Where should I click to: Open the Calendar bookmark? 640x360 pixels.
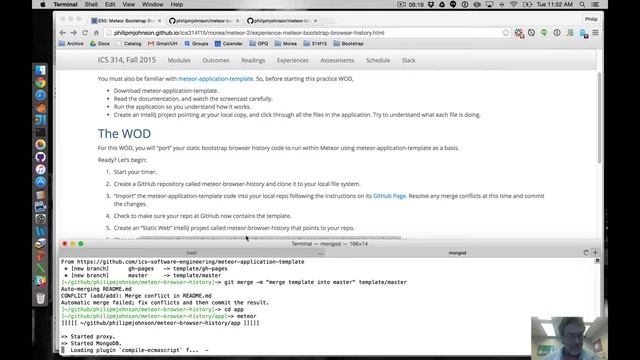pyautogui.click(x=229, y=43)
